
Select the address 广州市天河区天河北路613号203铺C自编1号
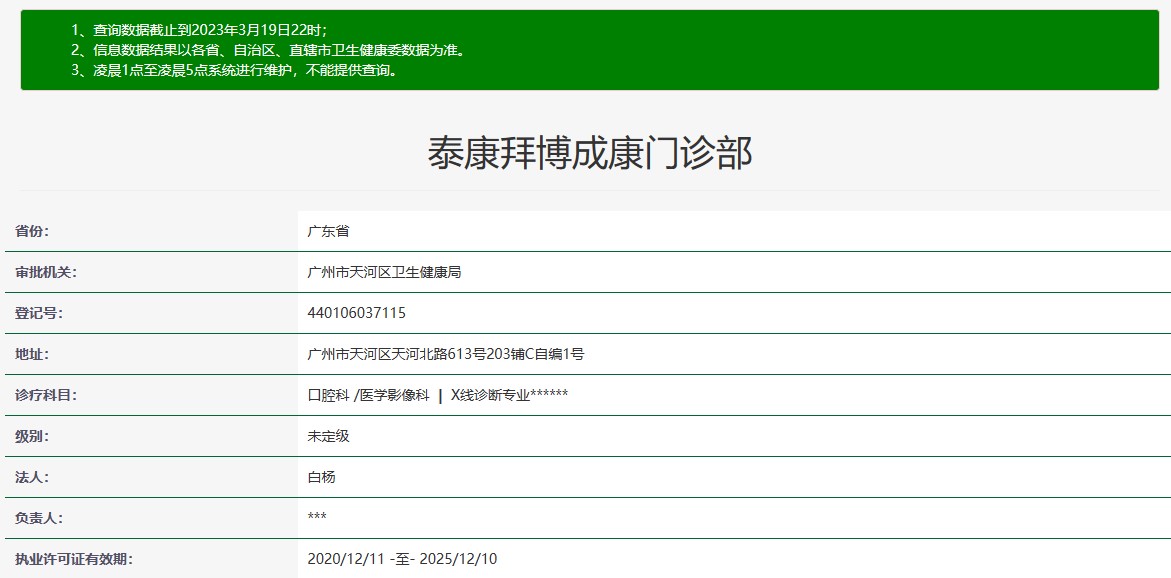point(445,355)
